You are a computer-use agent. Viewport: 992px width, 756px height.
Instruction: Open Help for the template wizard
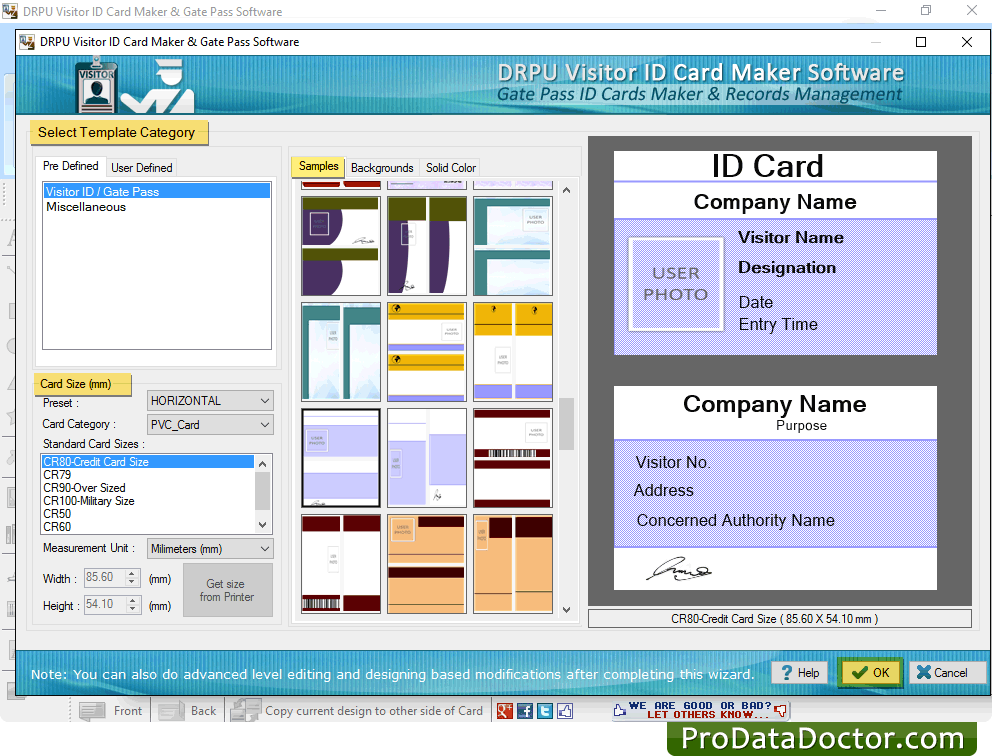[x=800, y=672]
